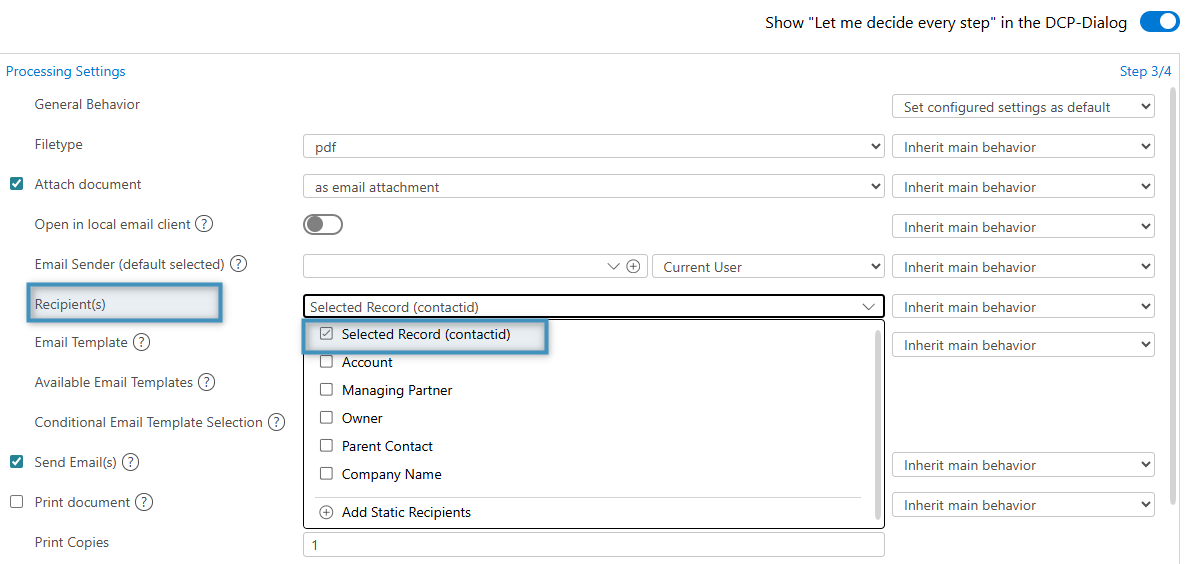1194x564 pixels.
Task: Click help icon for Conditional Email Template Selection
Action: pos(275,422)
